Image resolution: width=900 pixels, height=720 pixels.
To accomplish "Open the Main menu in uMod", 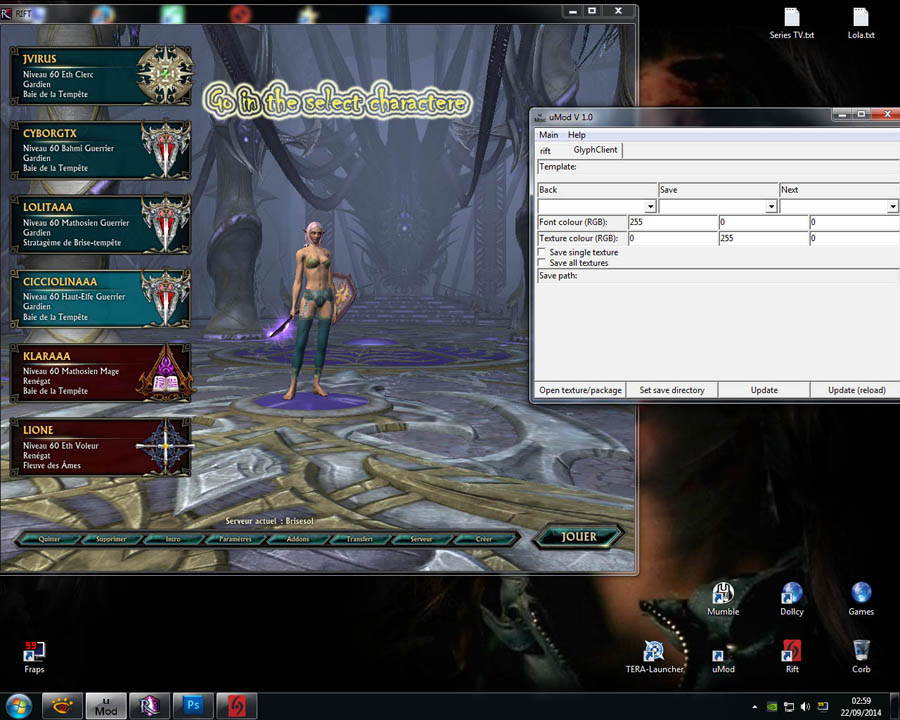I will [x=548, y=135].
